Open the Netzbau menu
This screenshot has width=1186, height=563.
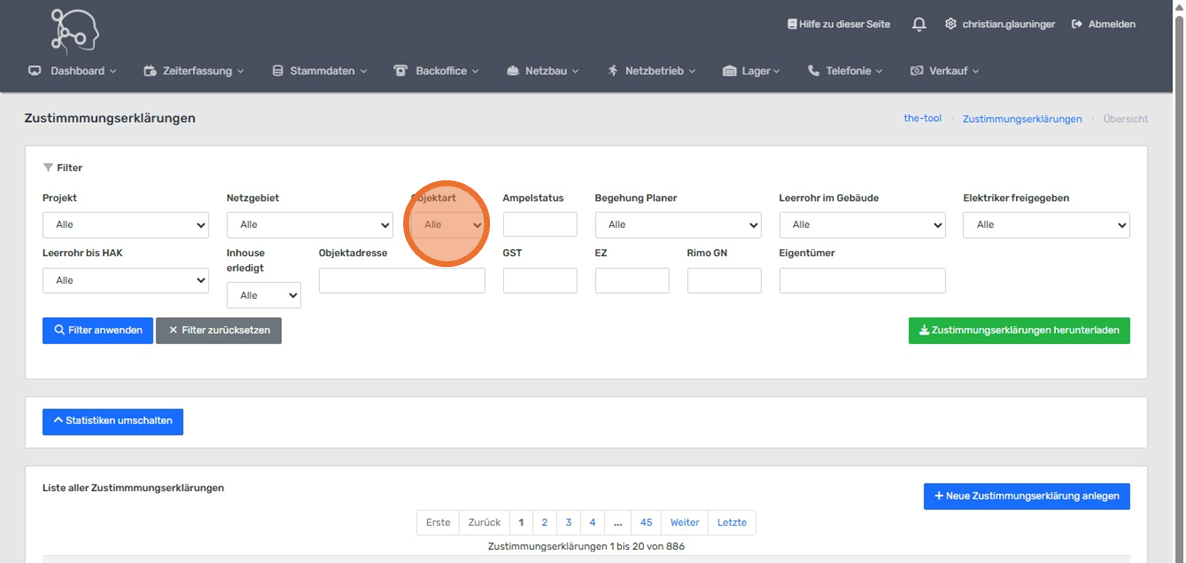[543, 71]
